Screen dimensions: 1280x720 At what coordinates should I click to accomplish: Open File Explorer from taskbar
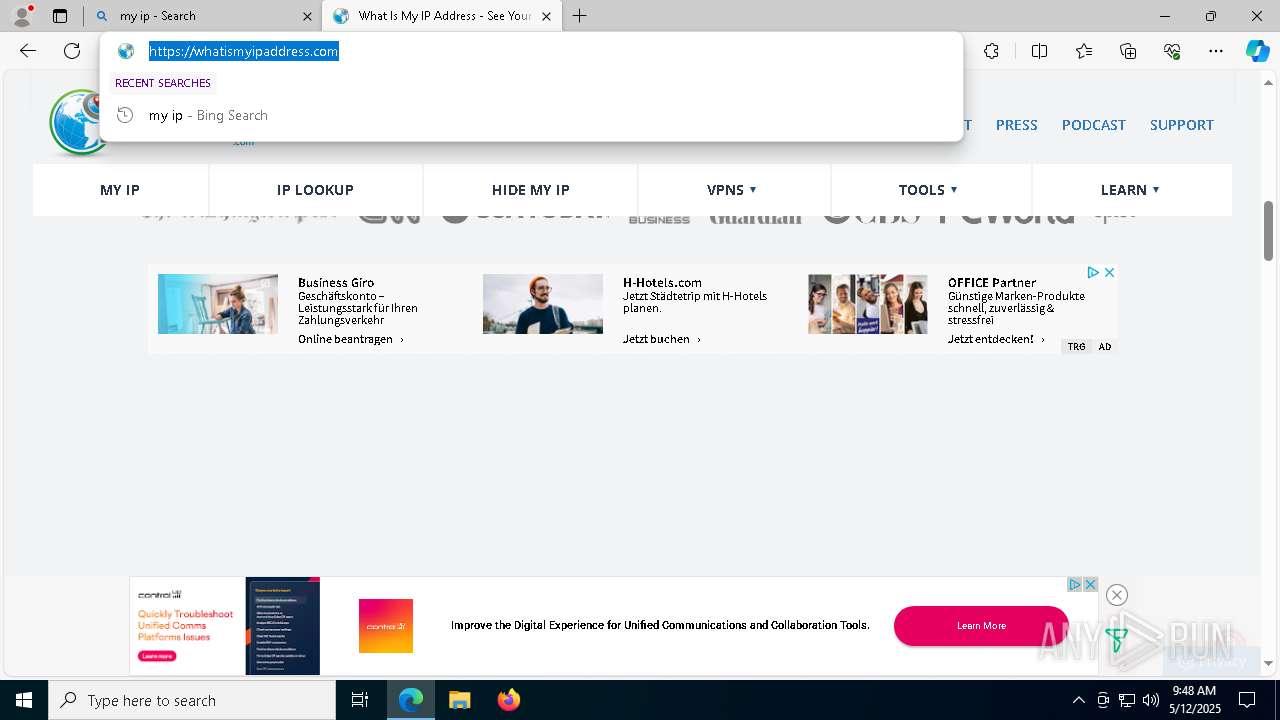click(x=459, y=700)
